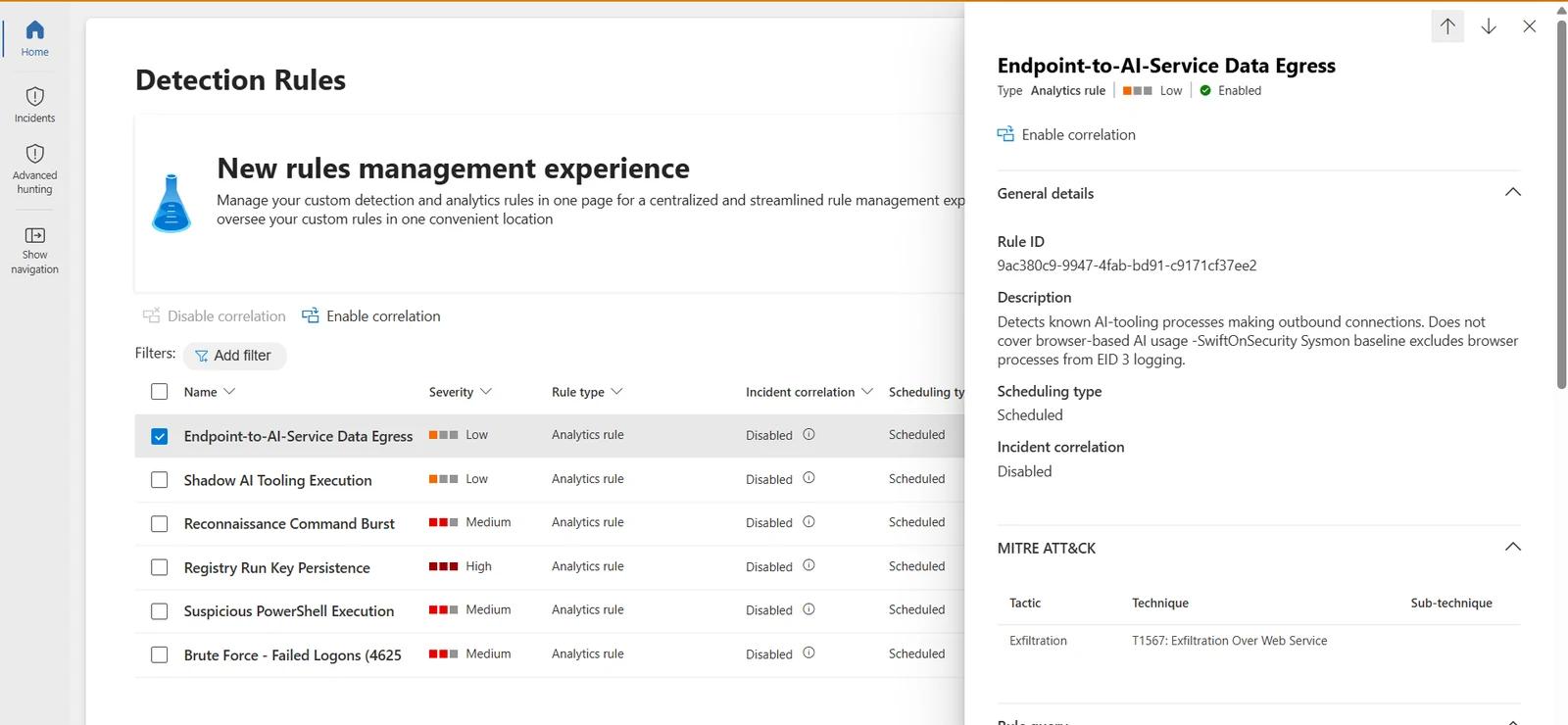Screen dimensions: 1568x725
Task: Click info icon in Registry Run Key row
Action: click(x=808, y=565)
